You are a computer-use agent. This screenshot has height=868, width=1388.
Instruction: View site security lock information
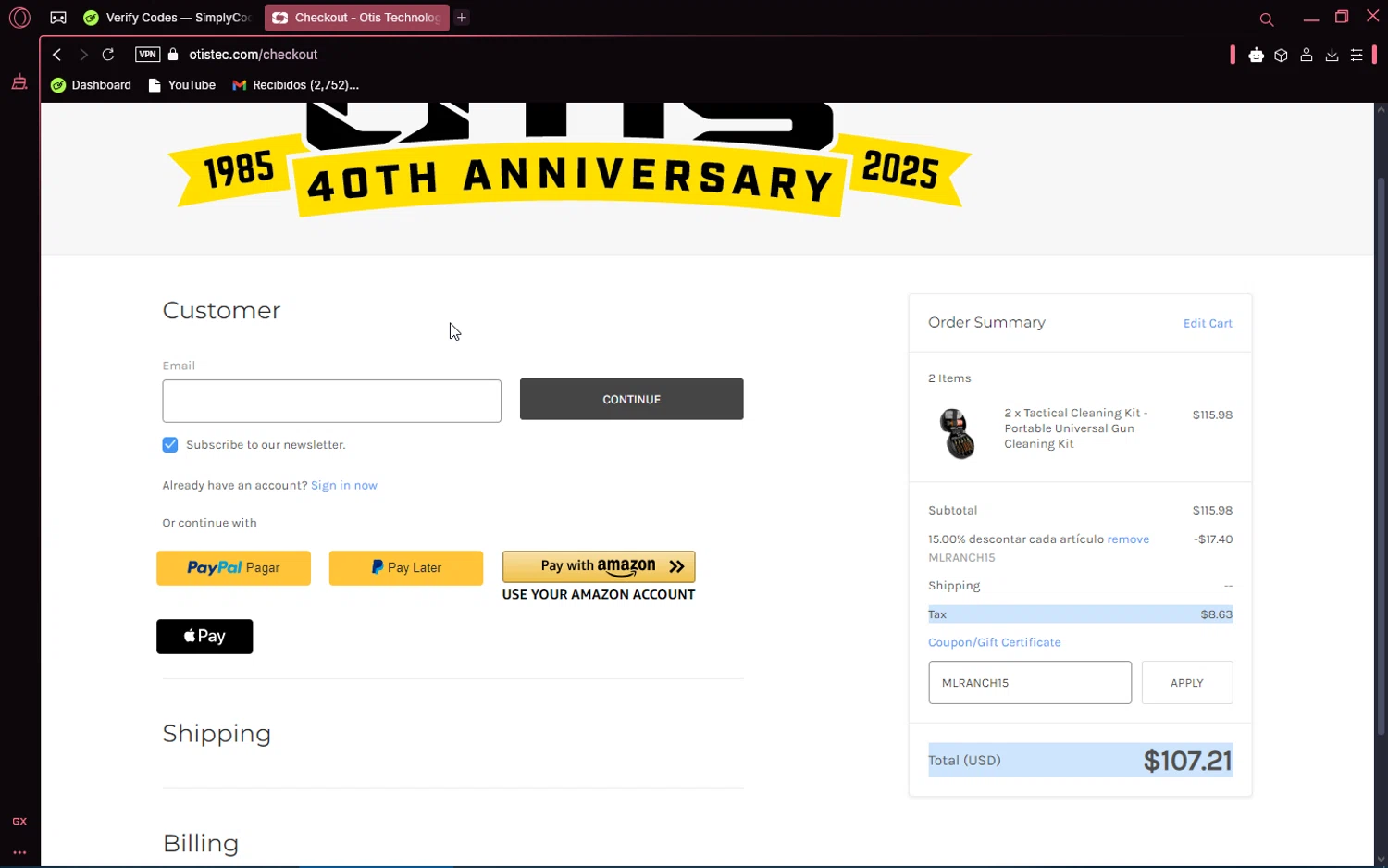coord(173,55)
